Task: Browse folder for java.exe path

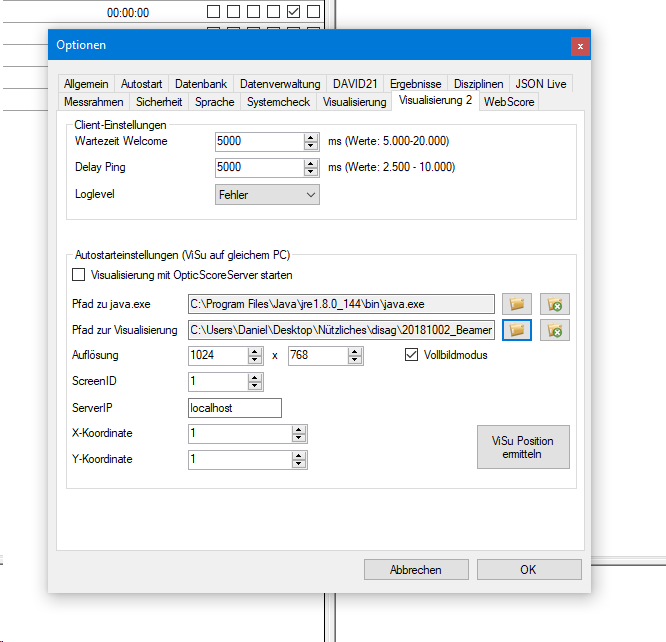Action: [517, 304]
